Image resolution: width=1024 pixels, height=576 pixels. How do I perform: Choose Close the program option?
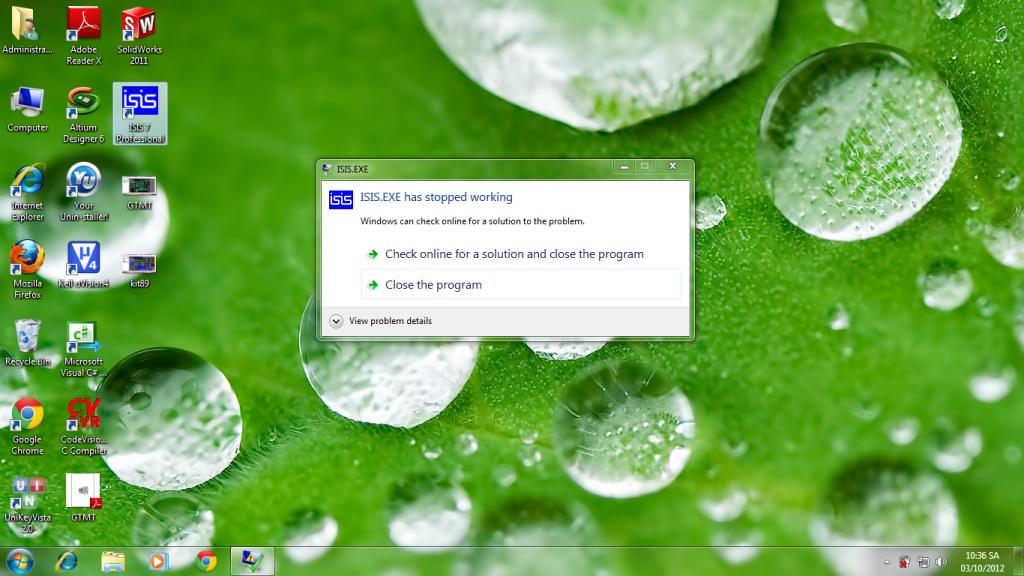pos(520,285)
